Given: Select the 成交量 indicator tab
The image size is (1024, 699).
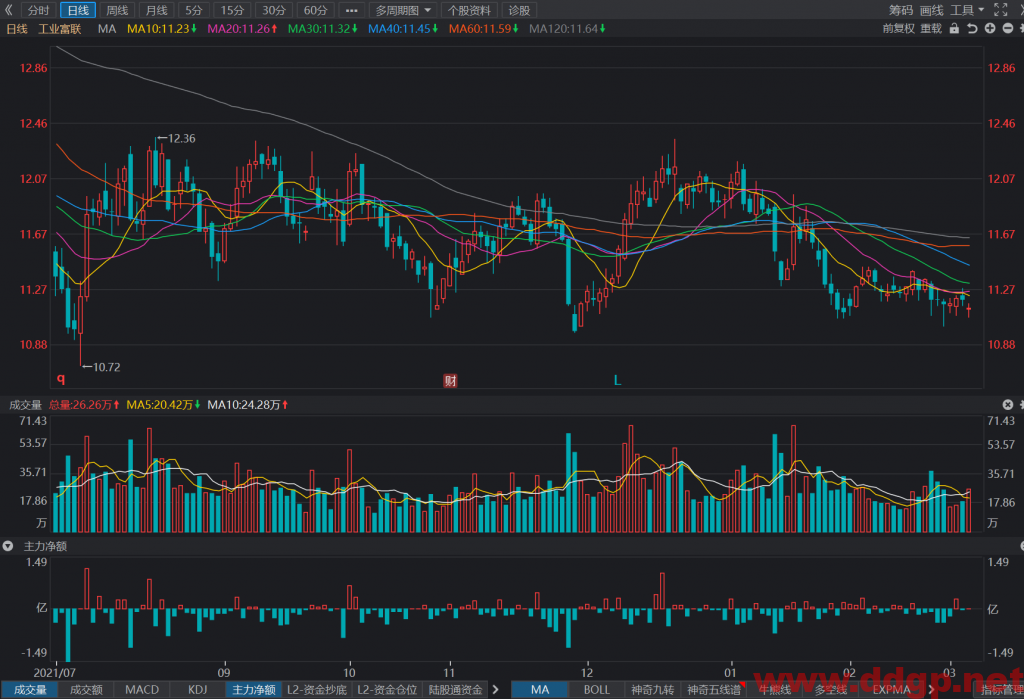Looking at the screenshot, I should 30,690.
